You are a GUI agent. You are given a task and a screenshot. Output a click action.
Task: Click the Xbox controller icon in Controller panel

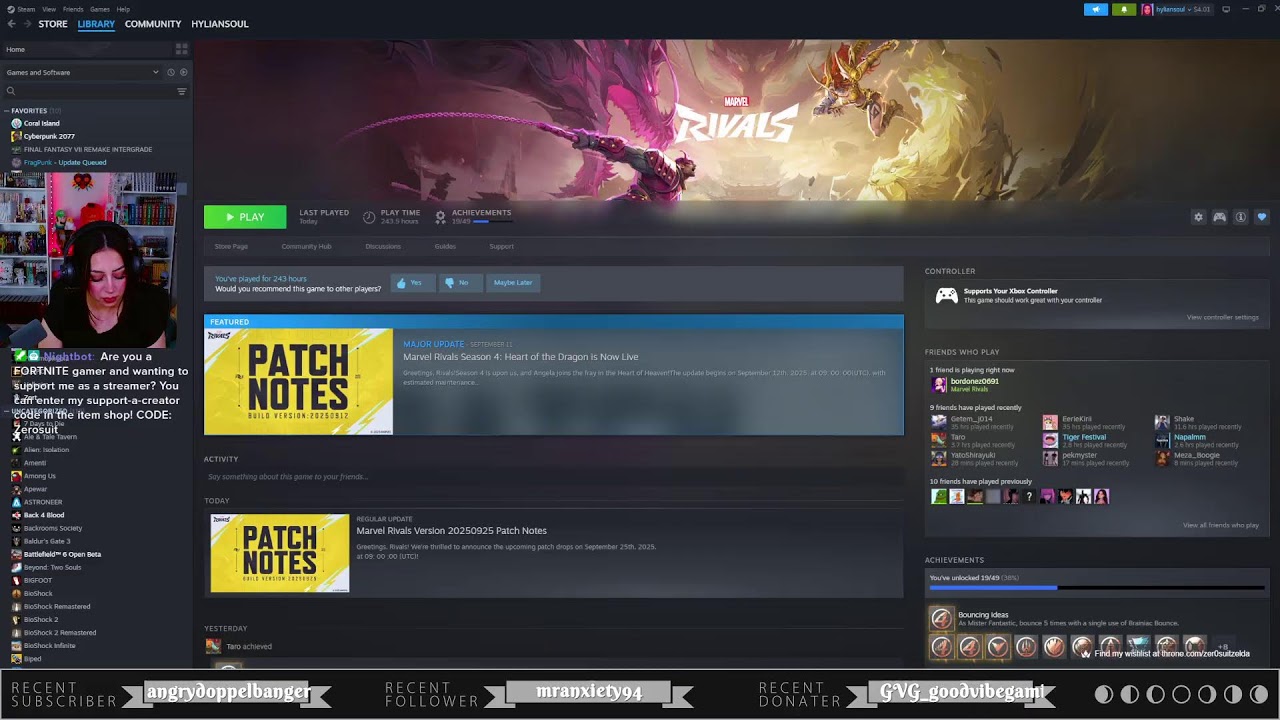946,295
